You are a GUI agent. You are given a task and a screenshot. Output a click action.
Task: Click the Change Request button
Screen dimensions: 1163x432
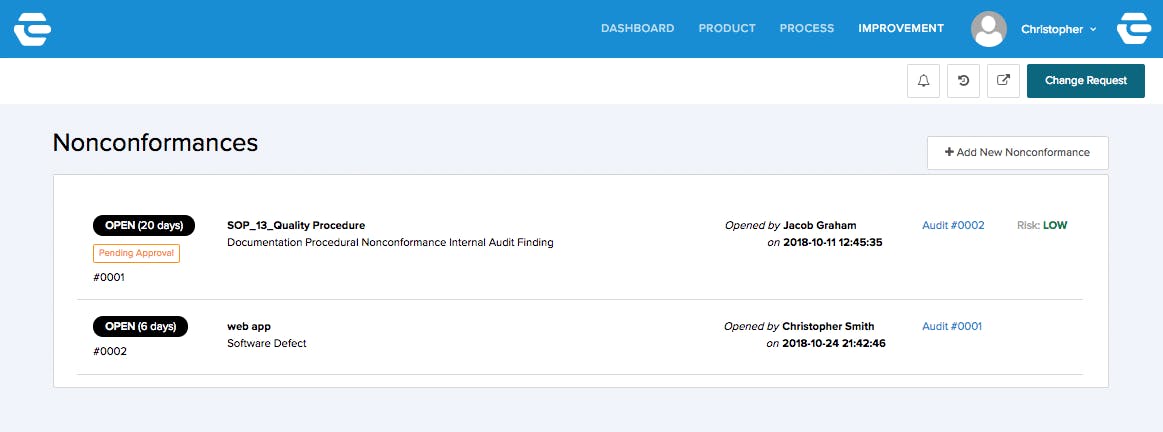tap(1085, 81)
